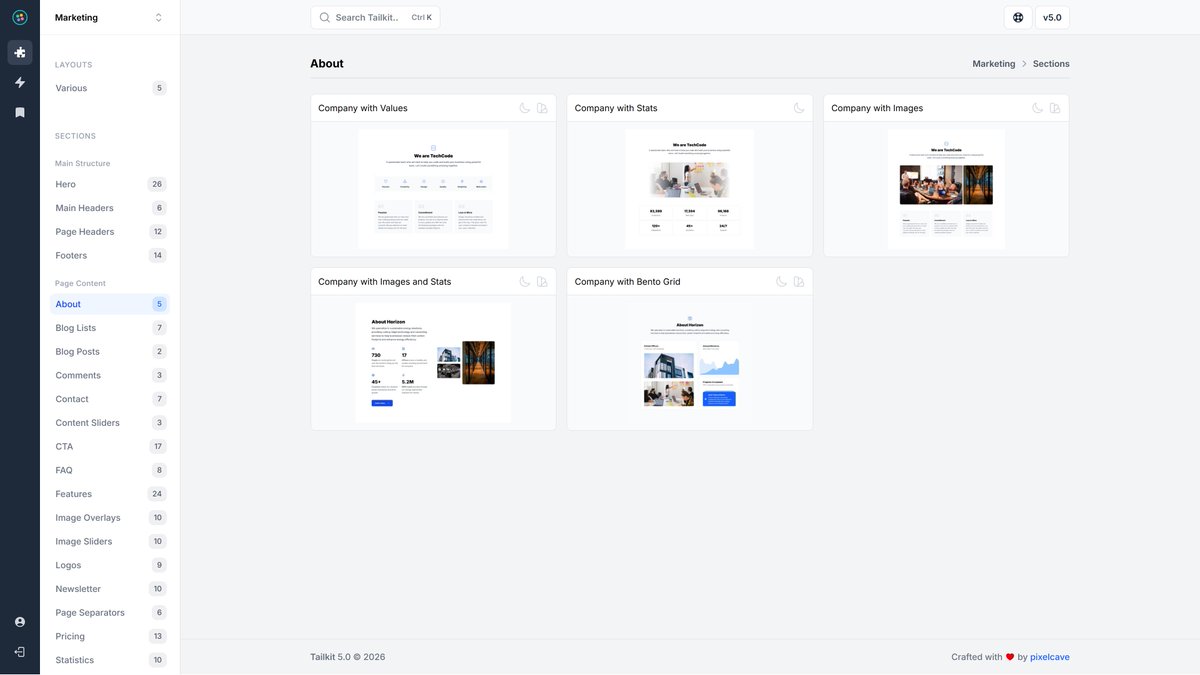Image resolution: width=1200 pixels, height=675 pixels.
Task: Open the puzzle piece components section
Action: point(20,52)
